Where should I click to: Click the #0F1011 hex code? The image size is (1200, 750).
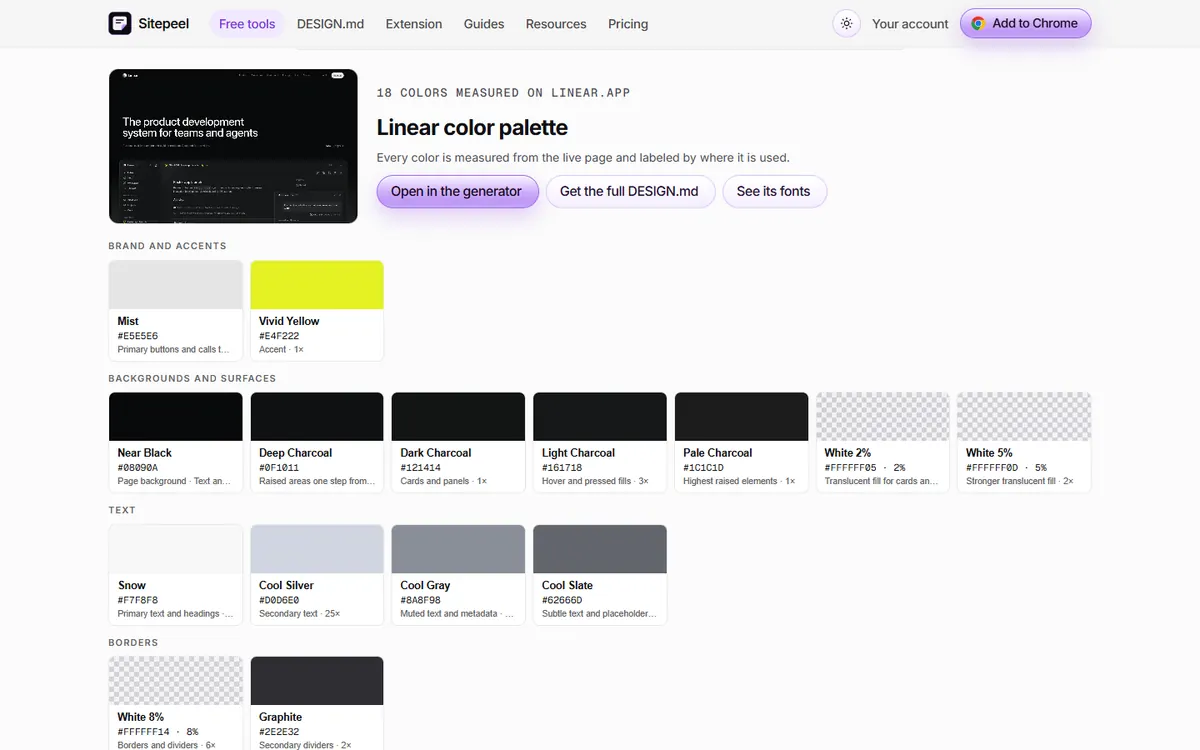(279, 468)
